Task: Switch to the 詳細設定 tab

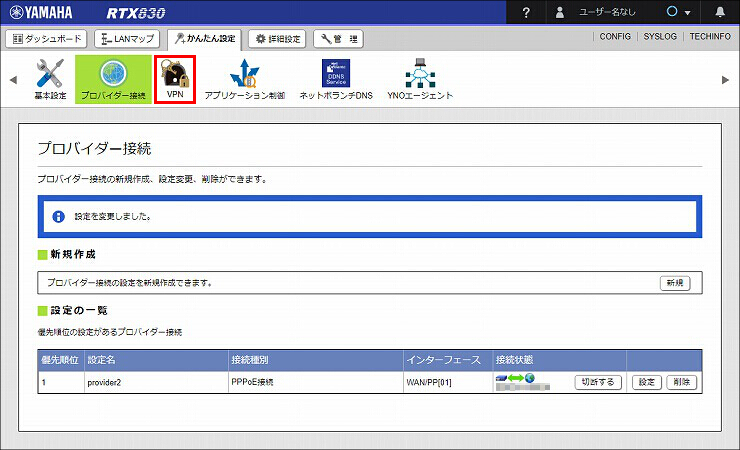Action: point(278,39)
